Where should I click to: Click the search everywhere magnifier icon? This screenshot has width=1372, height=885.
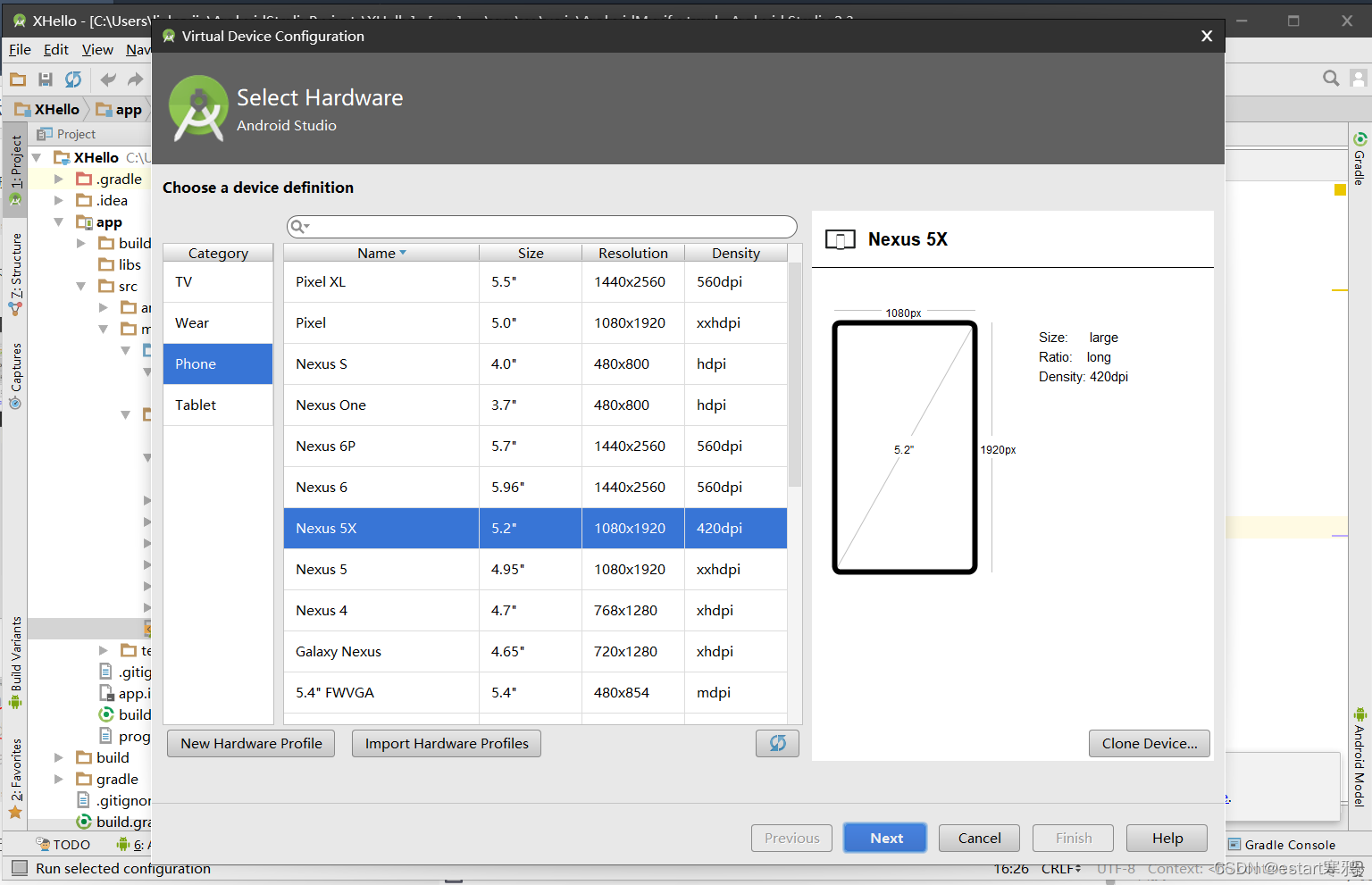click(1331, 79)
